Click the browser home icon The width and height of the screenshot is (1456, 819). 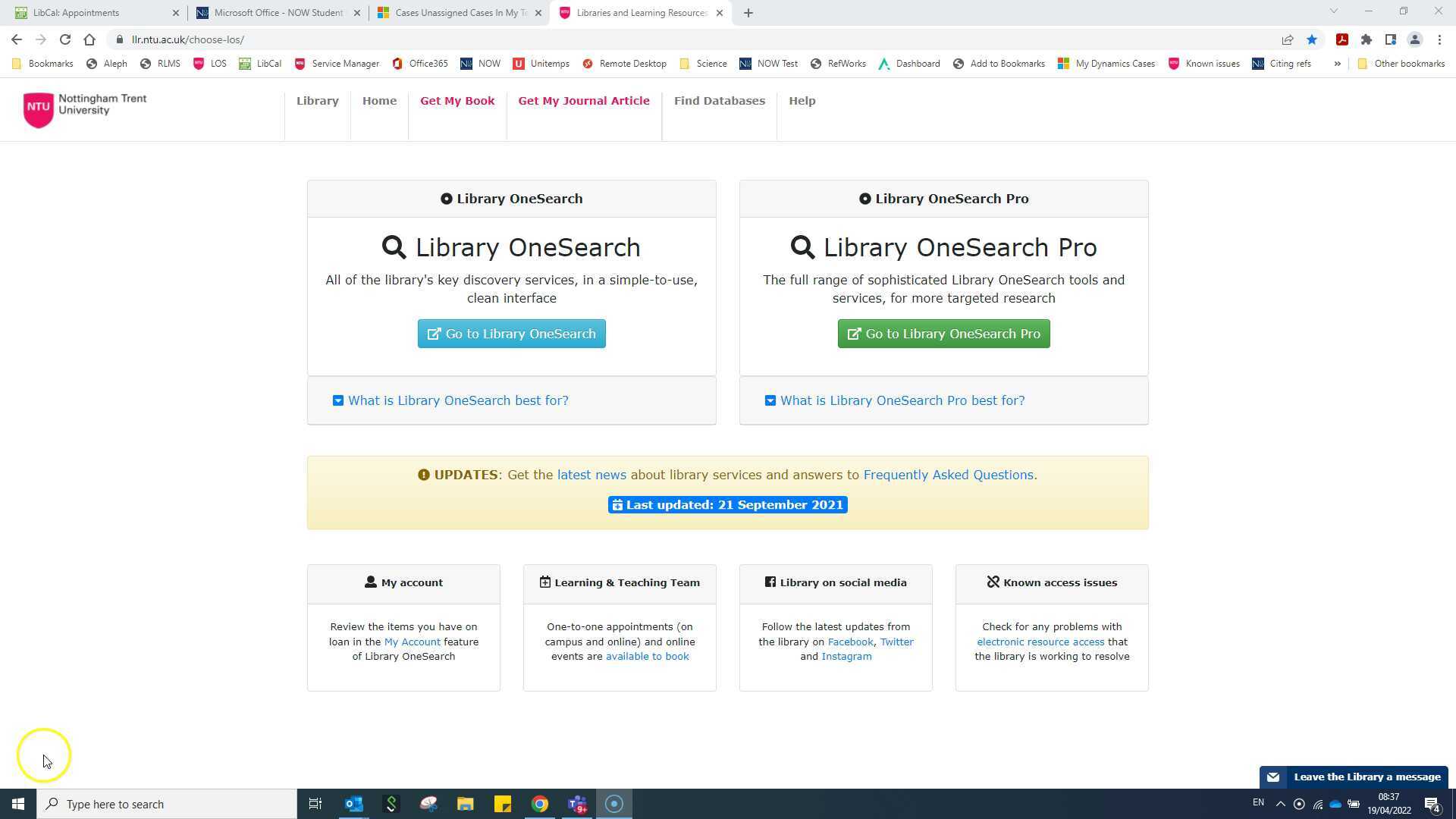click(89, 39)
